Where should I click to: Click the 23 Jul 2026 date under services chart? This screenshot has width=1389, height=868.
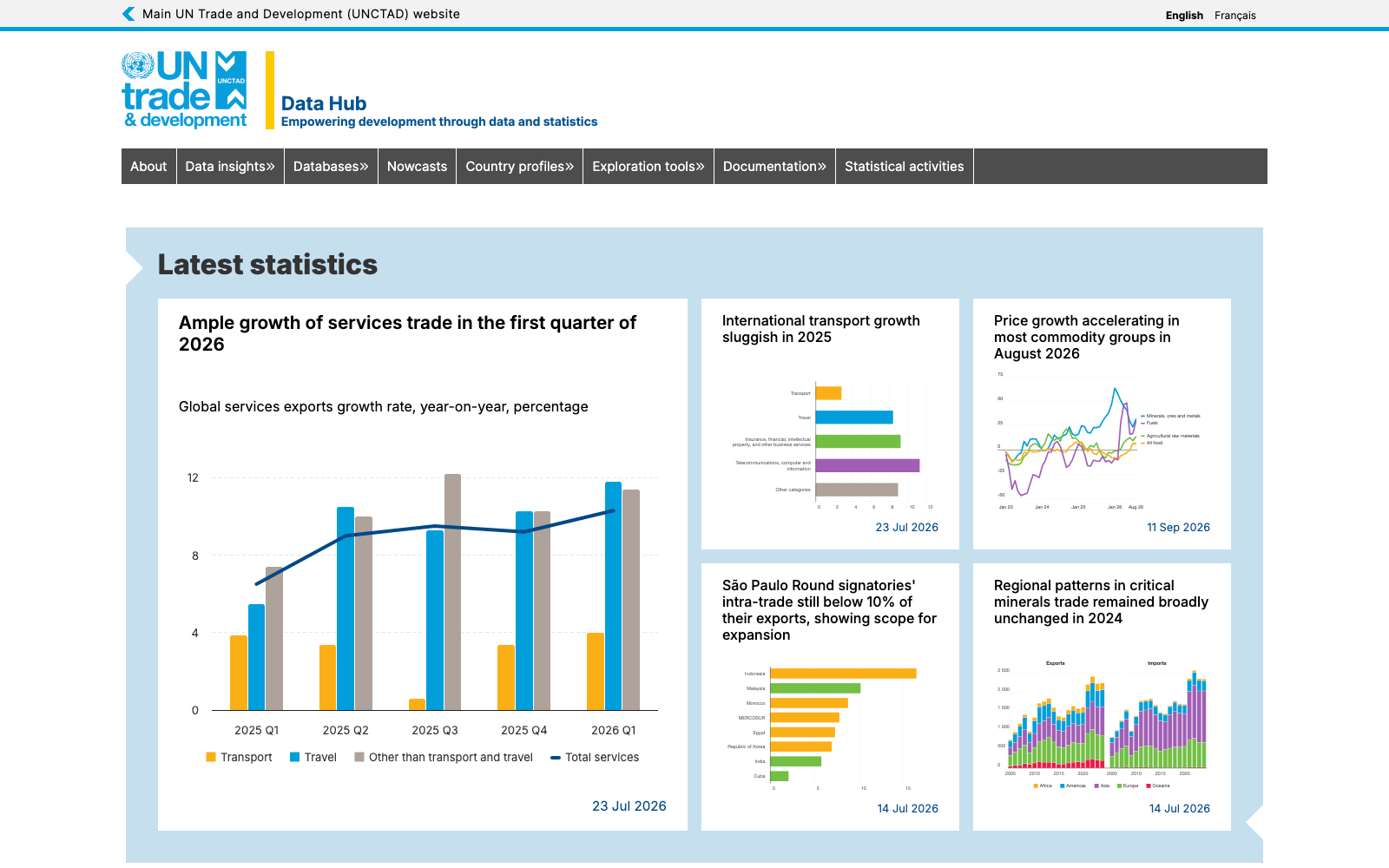coord(629,806)
